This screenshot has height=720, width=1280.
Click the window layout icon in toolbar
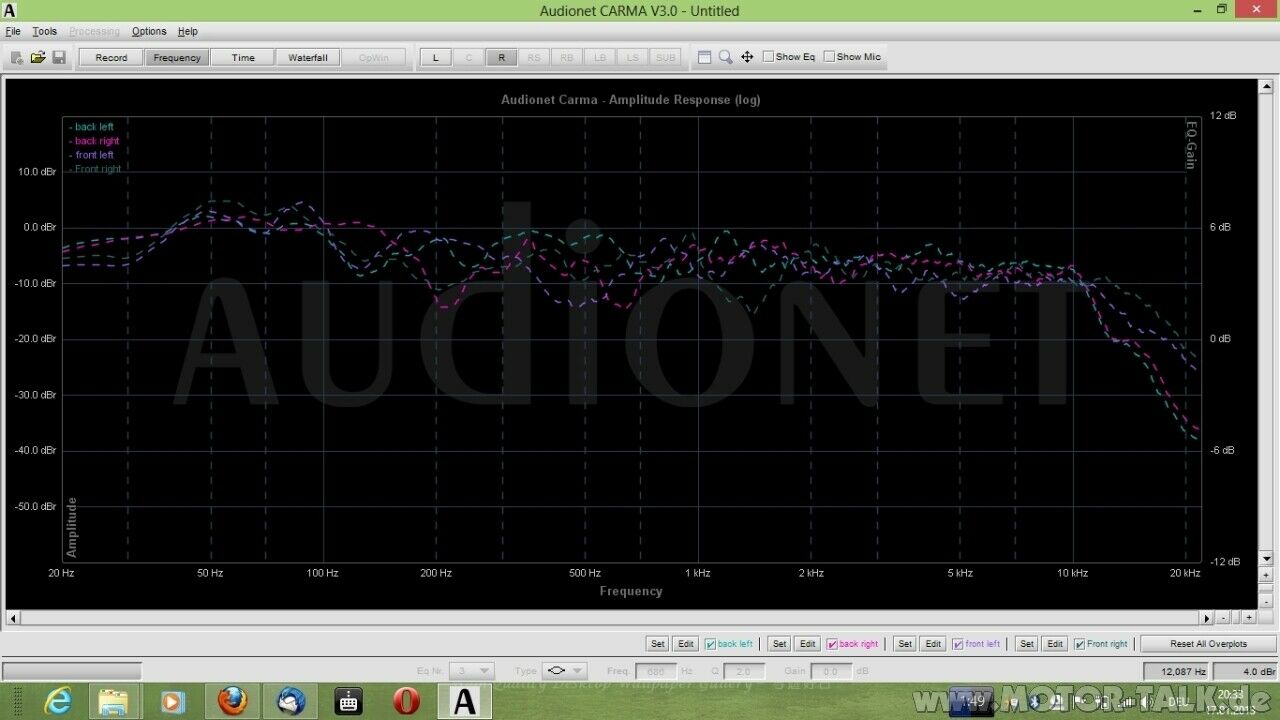(704, 57)
